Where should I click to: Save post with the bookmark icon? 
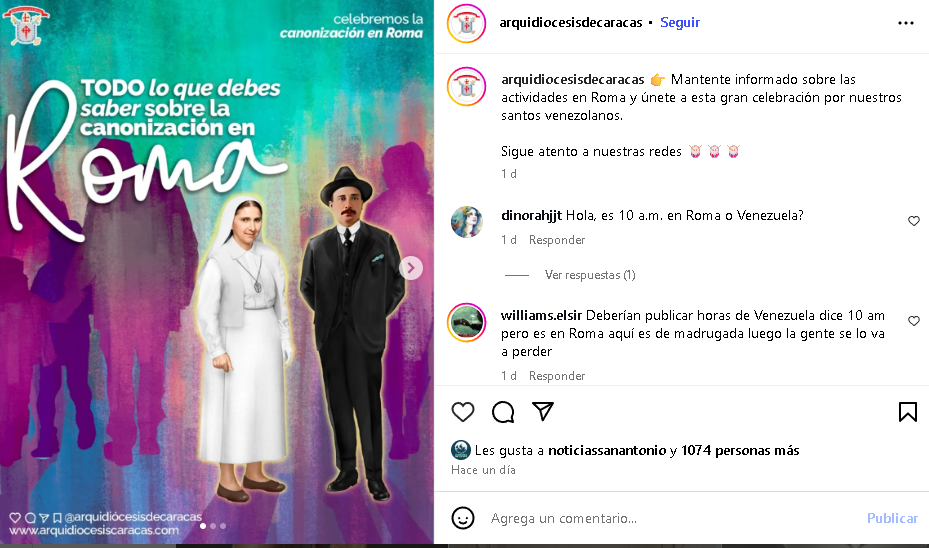(908, 412)
